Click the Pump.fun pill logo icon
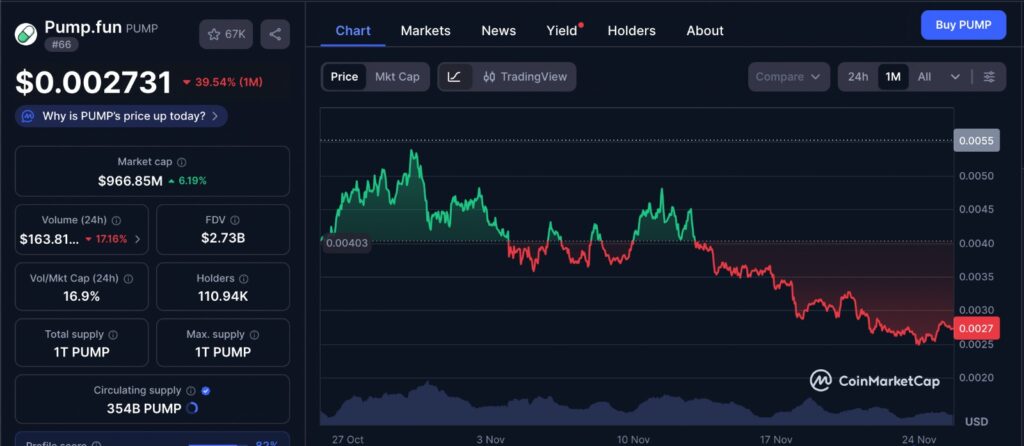The image size is (1024, 446). pyautogui.click(x=26, y=35)
